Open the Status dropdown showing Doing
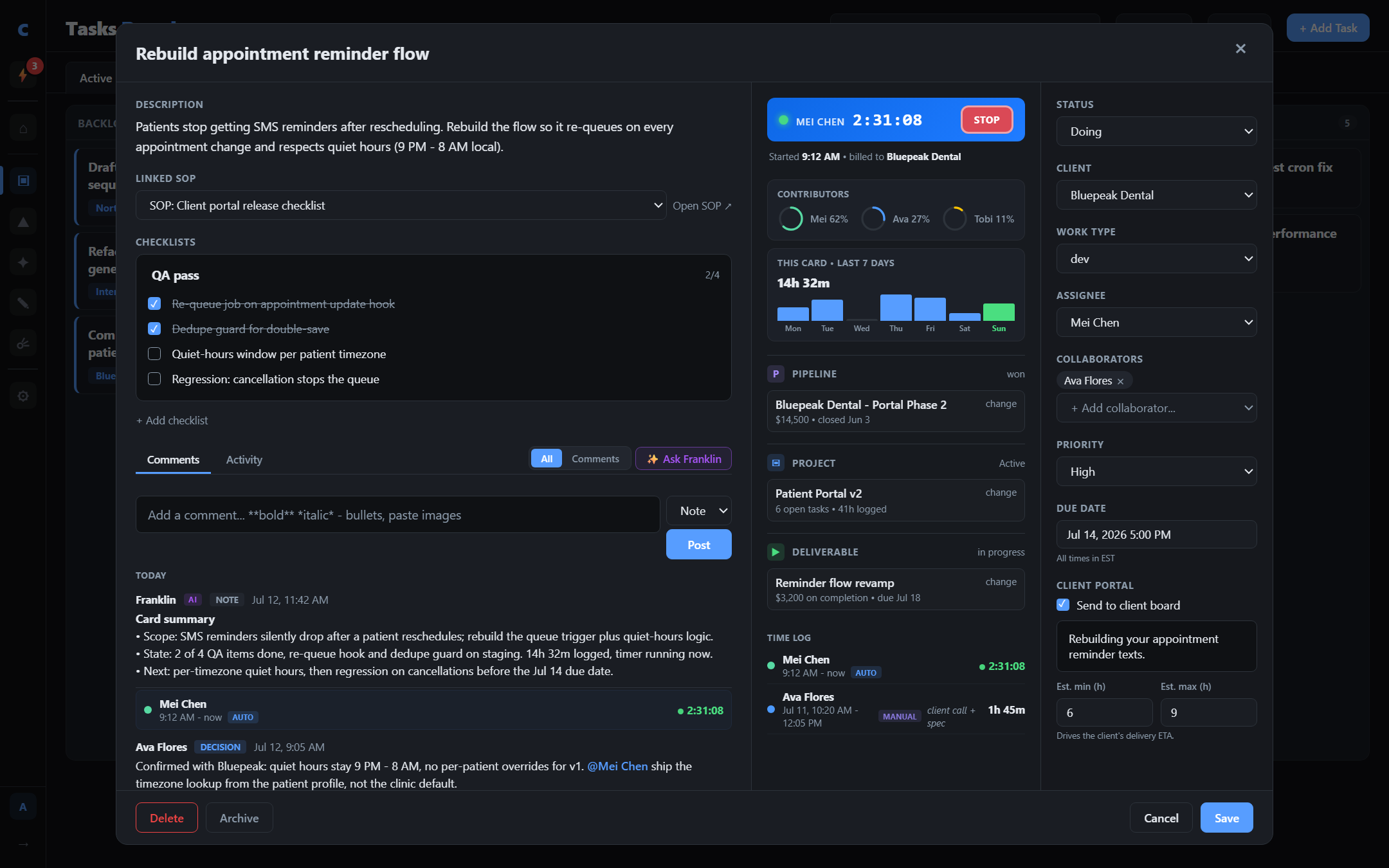The width and height of the screenshot is (1389, 868). coord(1156,131)
